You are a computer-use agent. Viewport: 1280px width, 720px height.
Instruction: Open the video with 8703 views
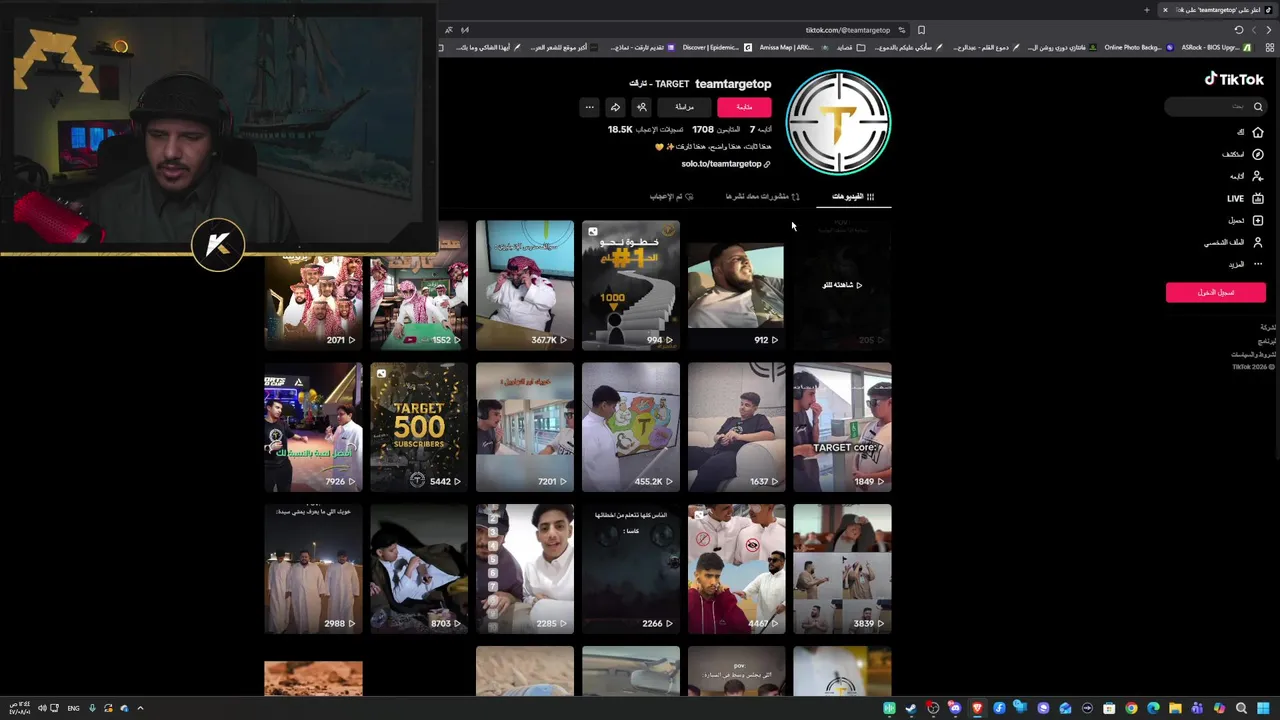[418, 569]
